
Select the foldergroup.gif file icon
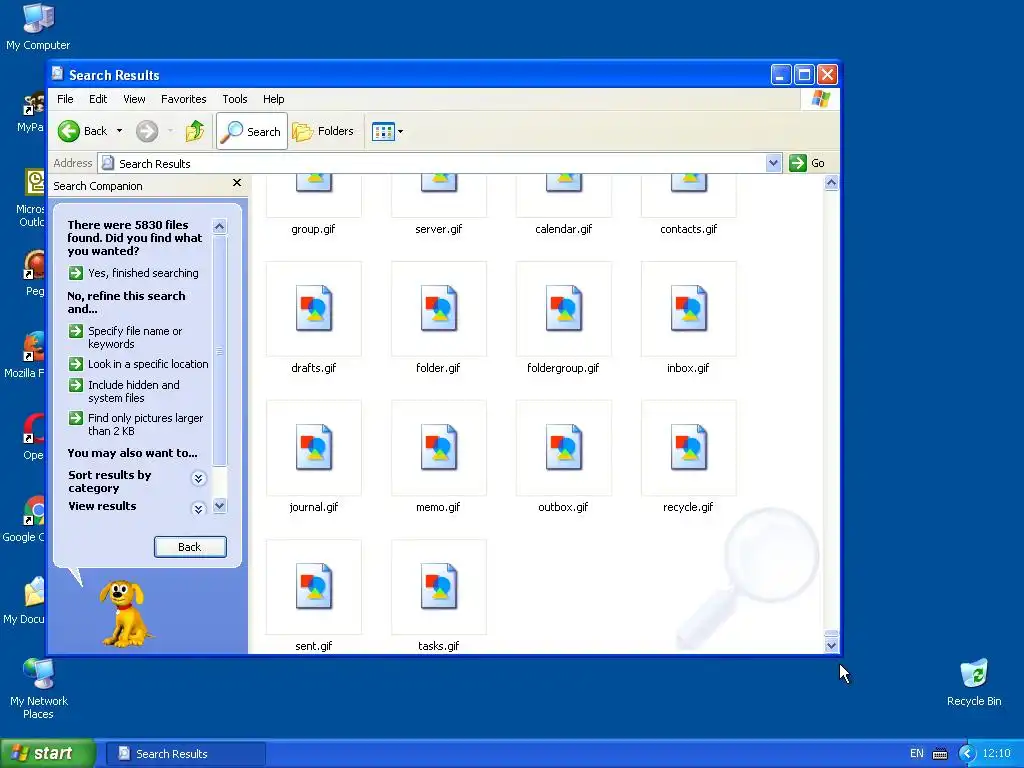(564, 308)
